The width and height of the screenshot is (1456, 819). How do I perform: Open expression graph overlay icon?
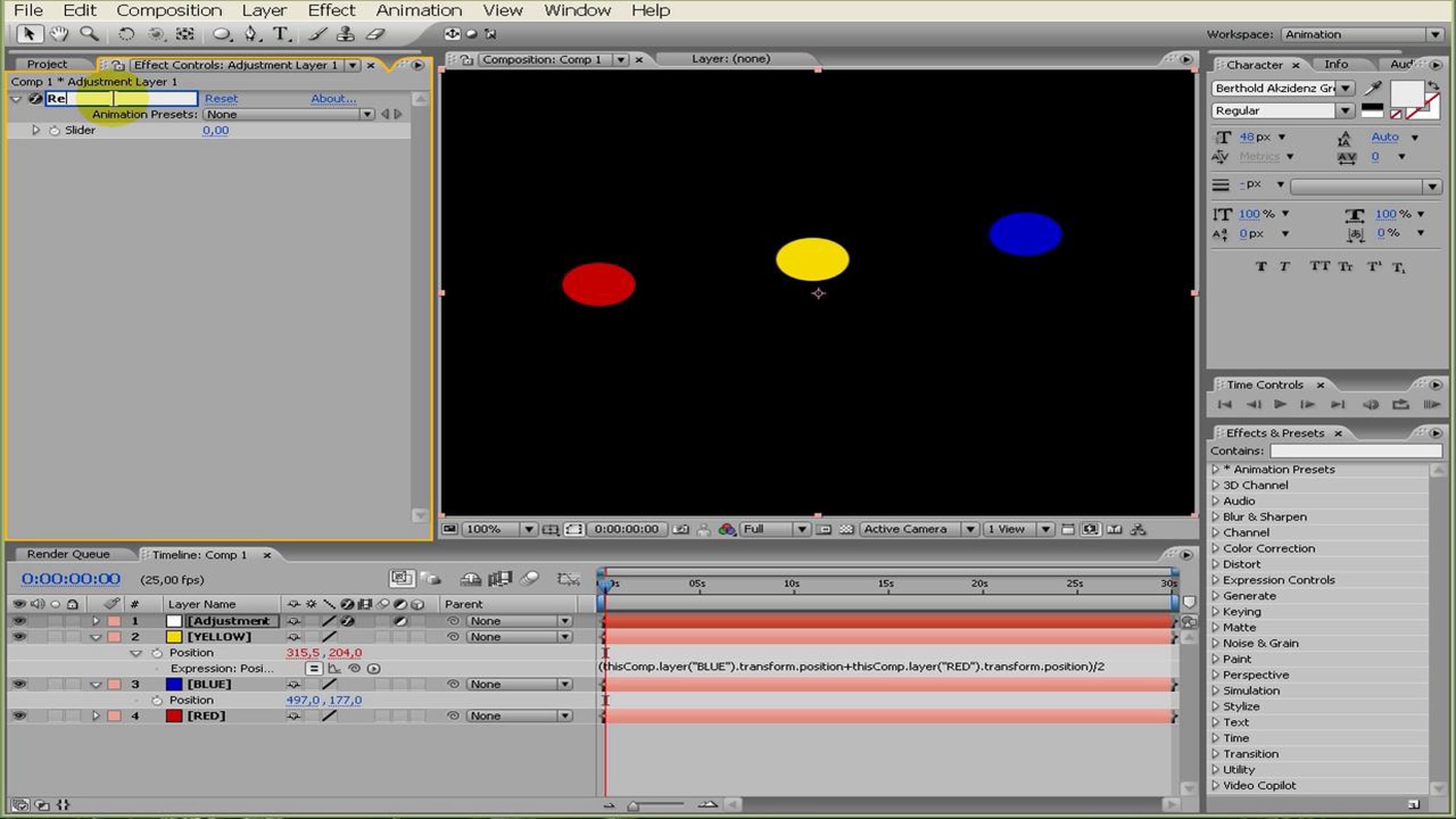334,669
